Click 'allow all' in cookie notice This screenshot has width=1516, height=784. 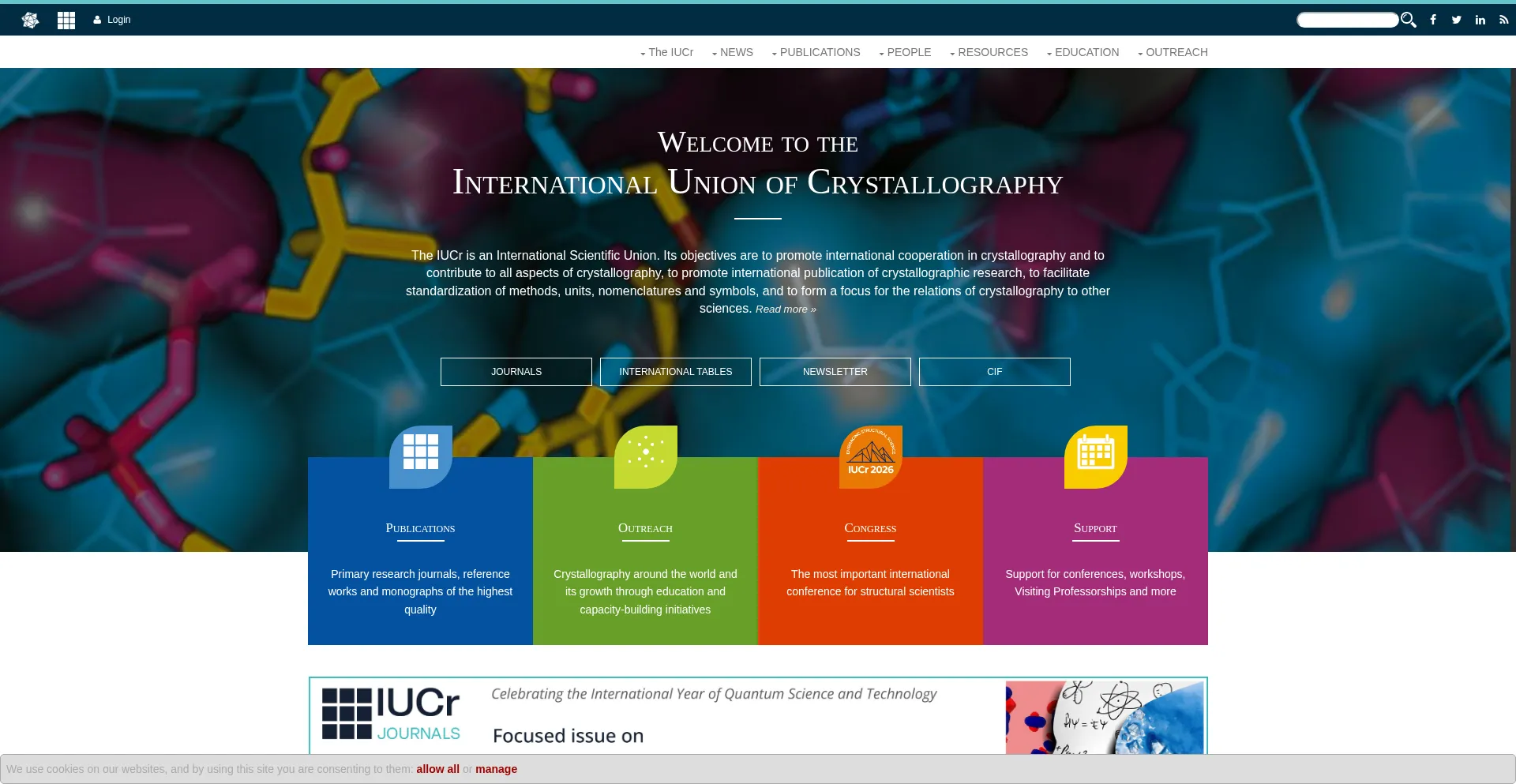point(437,769)
